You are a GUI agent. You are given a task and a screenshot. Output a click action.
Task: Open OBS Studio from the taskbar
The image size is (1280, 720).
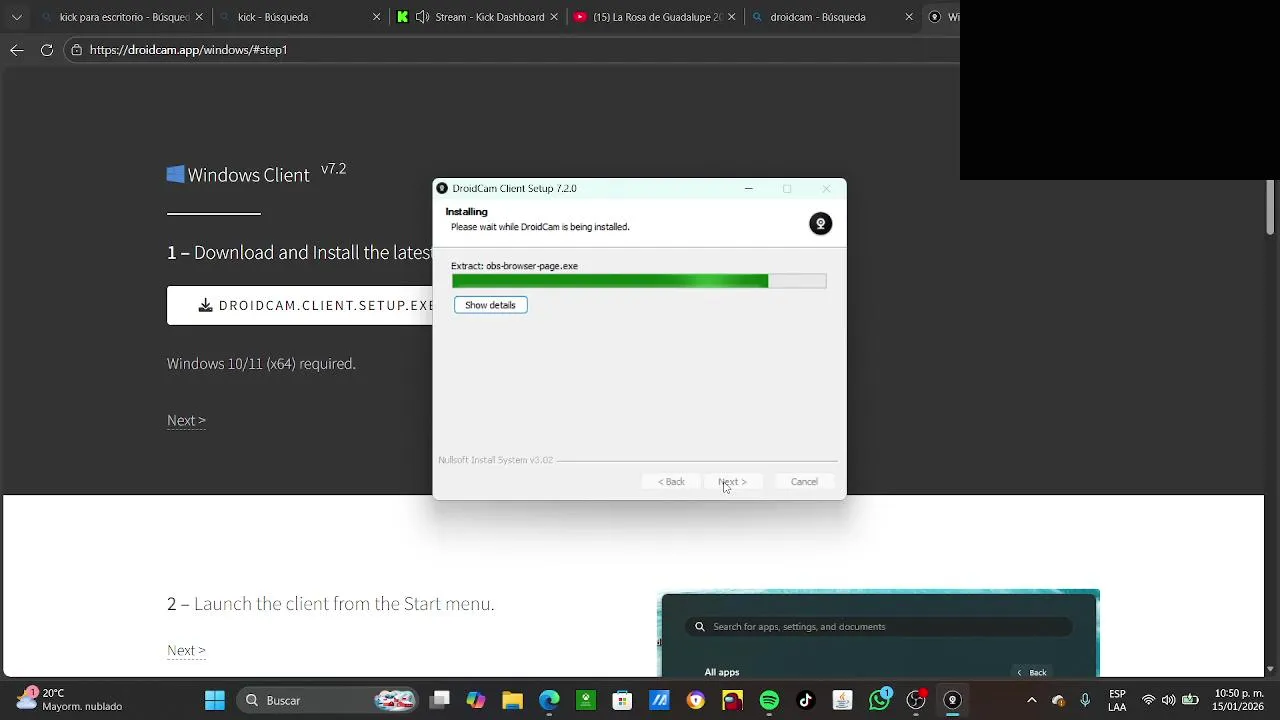point(916,700)
